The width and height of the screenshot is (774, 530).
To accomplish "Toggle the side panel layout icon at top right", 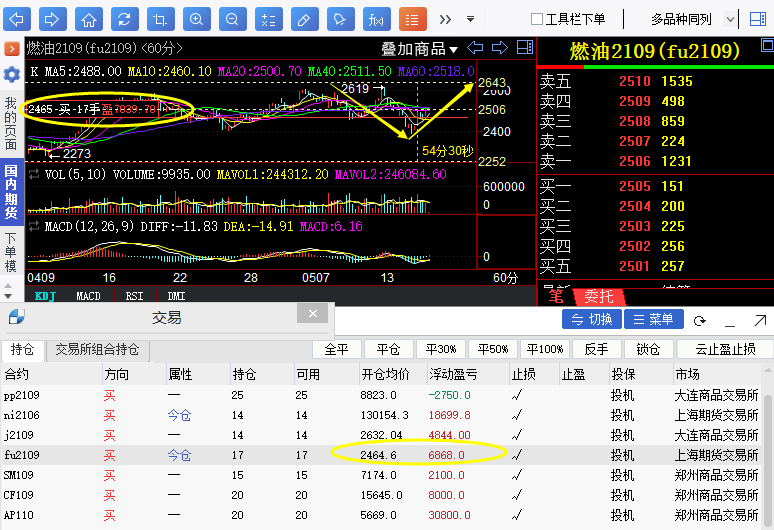I will (757, 19).
